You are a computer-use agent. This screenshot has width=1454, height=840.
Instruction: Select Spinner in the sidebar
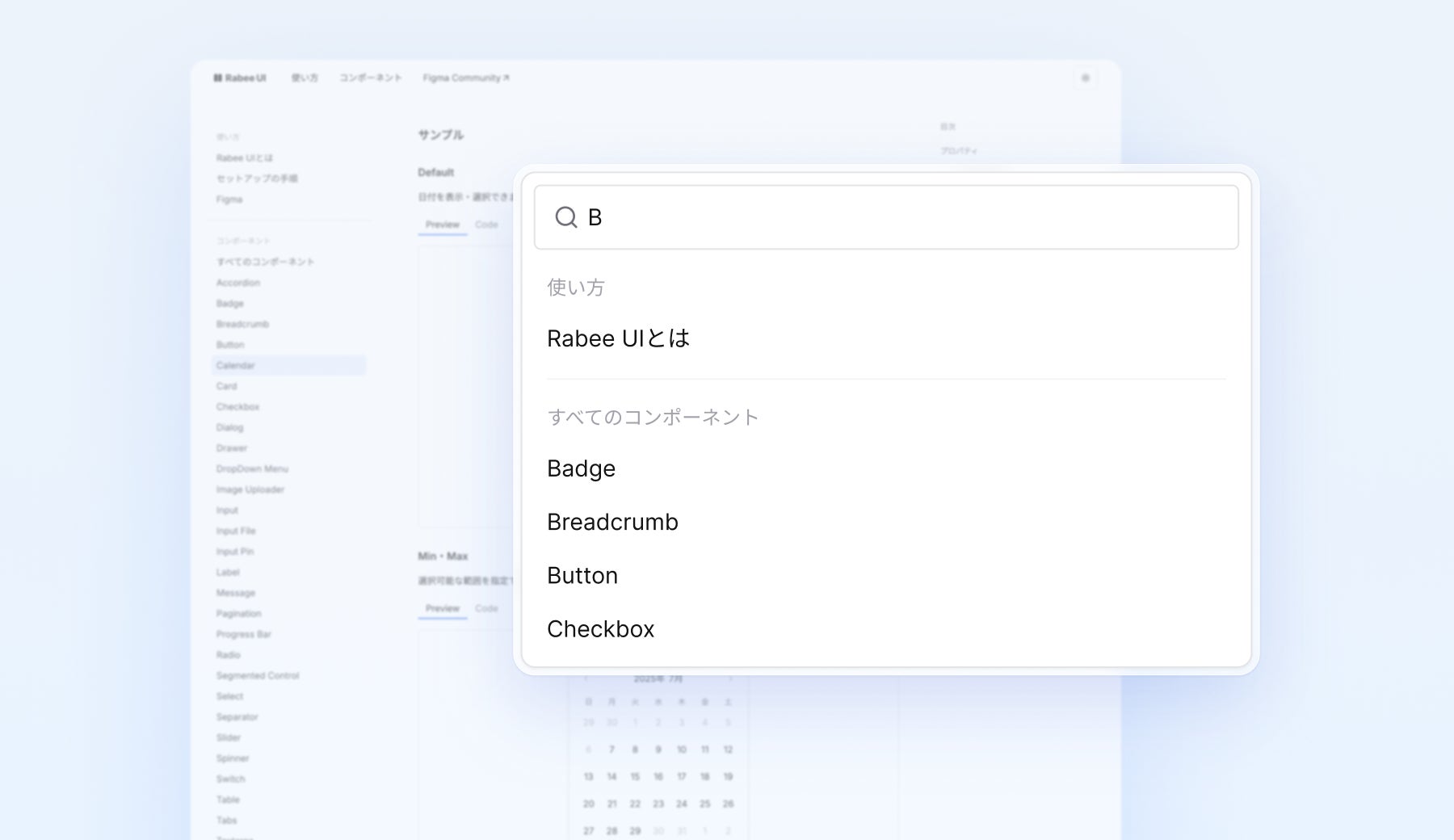[x=233, y=758]
